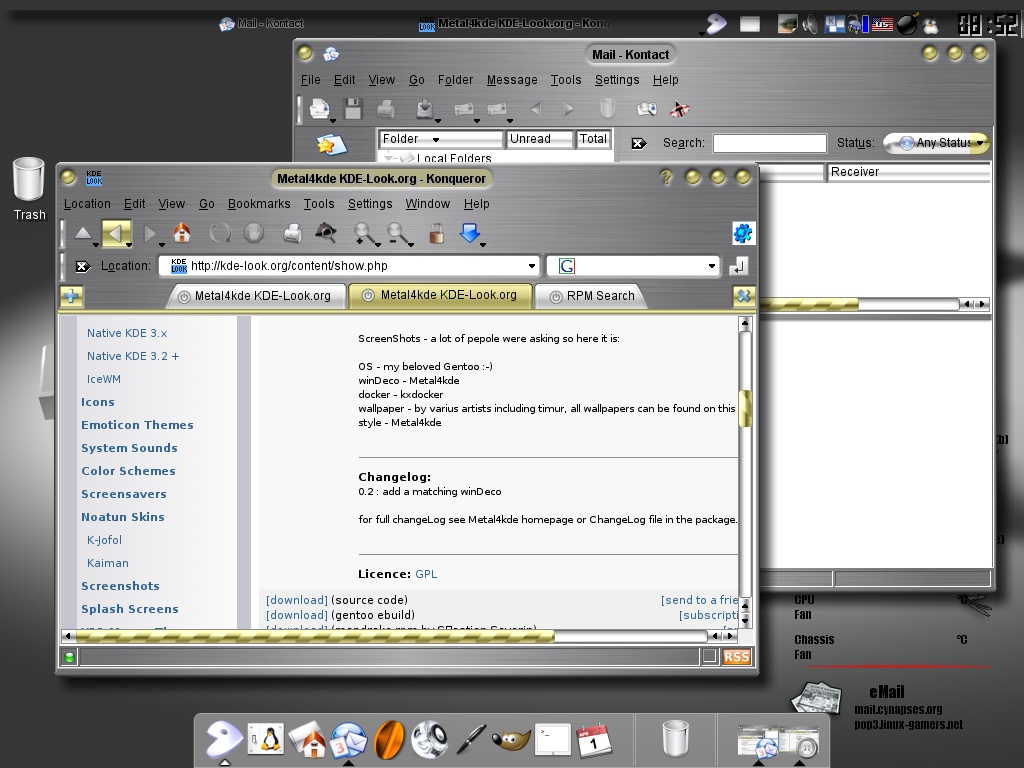Click Find messages icon in Kontact
The width and height of the screenshot is (1024, 768).
647,108
